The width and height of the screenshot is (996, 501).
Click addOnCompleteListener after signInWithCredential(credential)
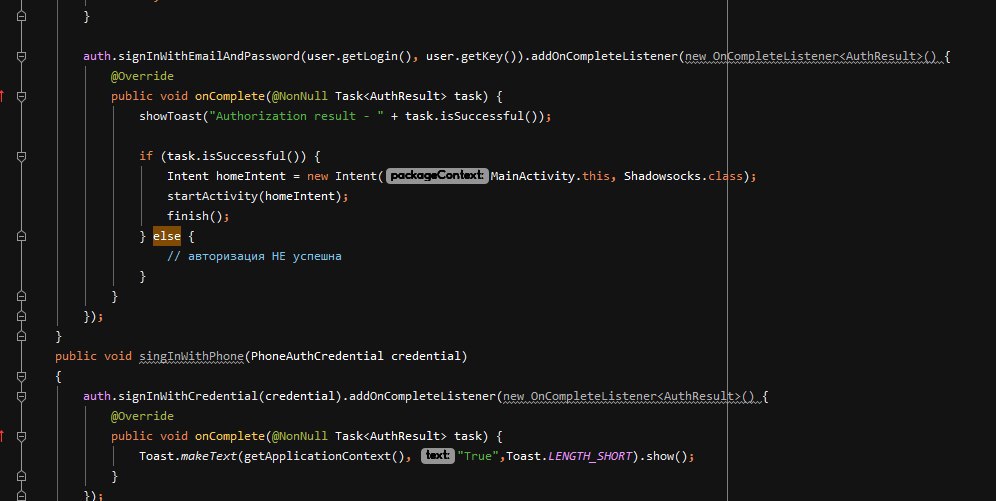[422, 396]
